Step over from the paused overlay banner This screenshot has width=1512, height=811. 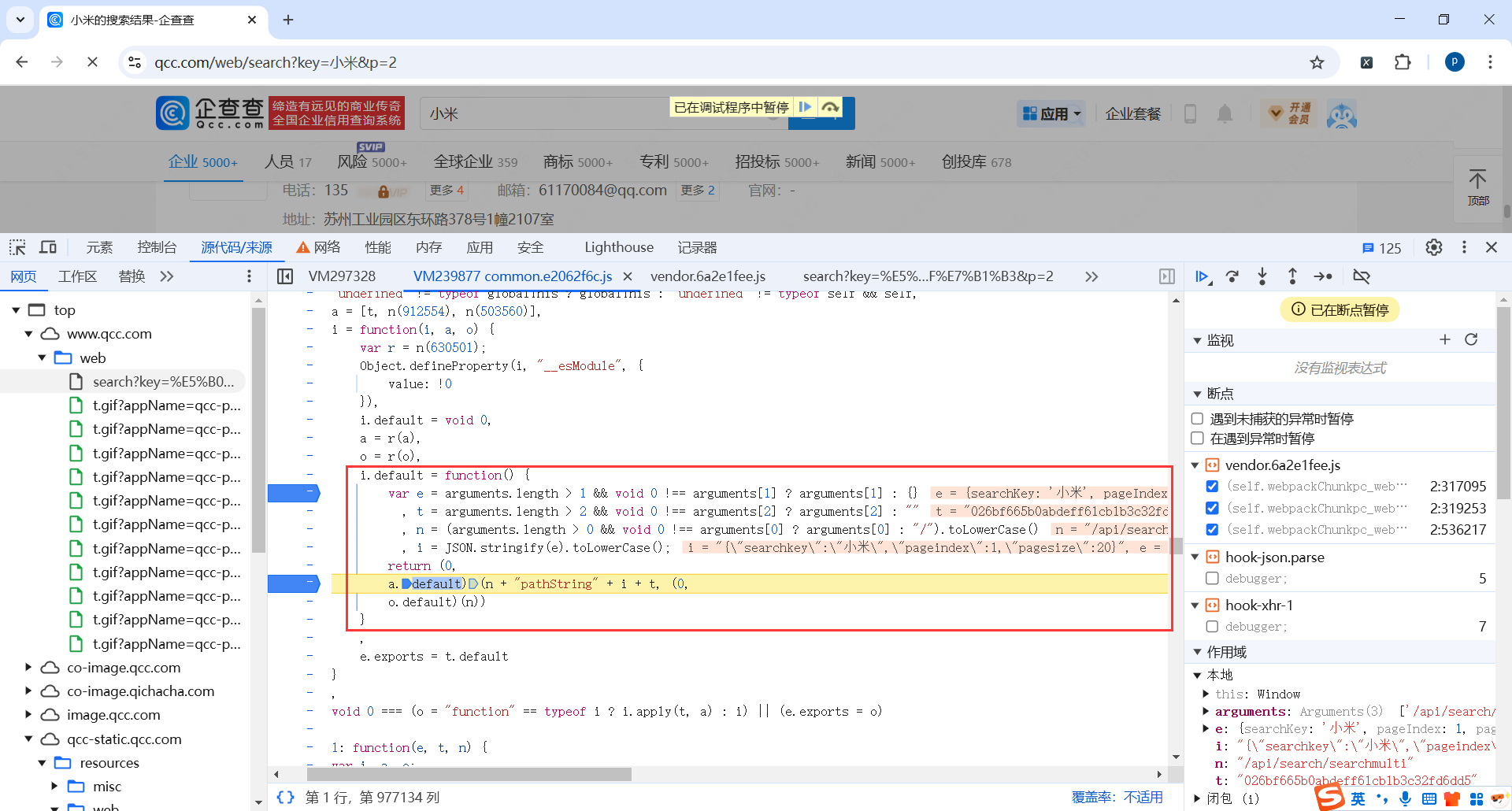[x=830, y=107]
